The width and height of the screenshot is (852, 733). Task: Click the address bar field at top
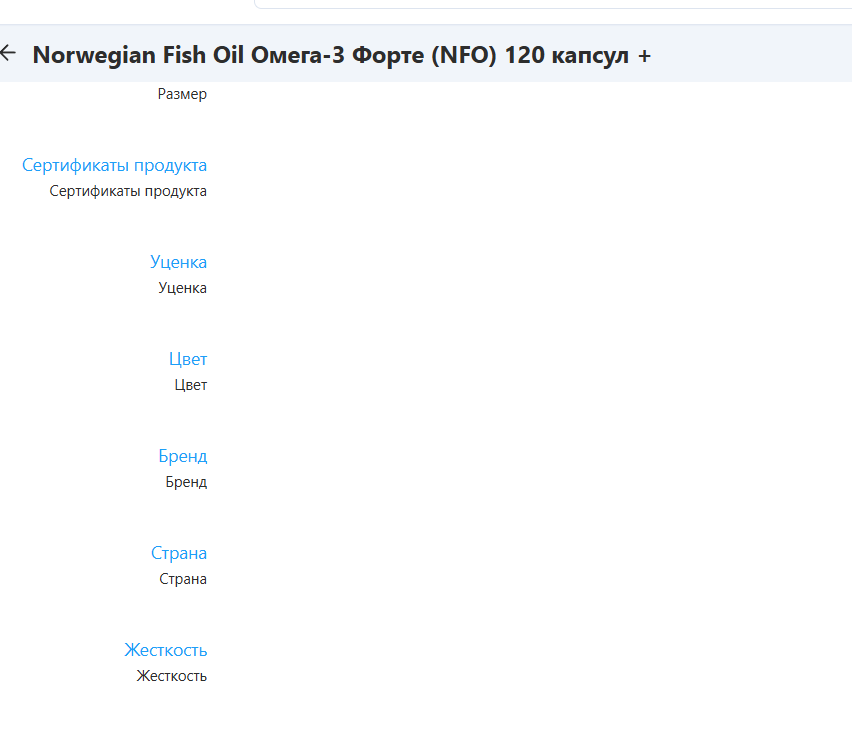point(552,4)
